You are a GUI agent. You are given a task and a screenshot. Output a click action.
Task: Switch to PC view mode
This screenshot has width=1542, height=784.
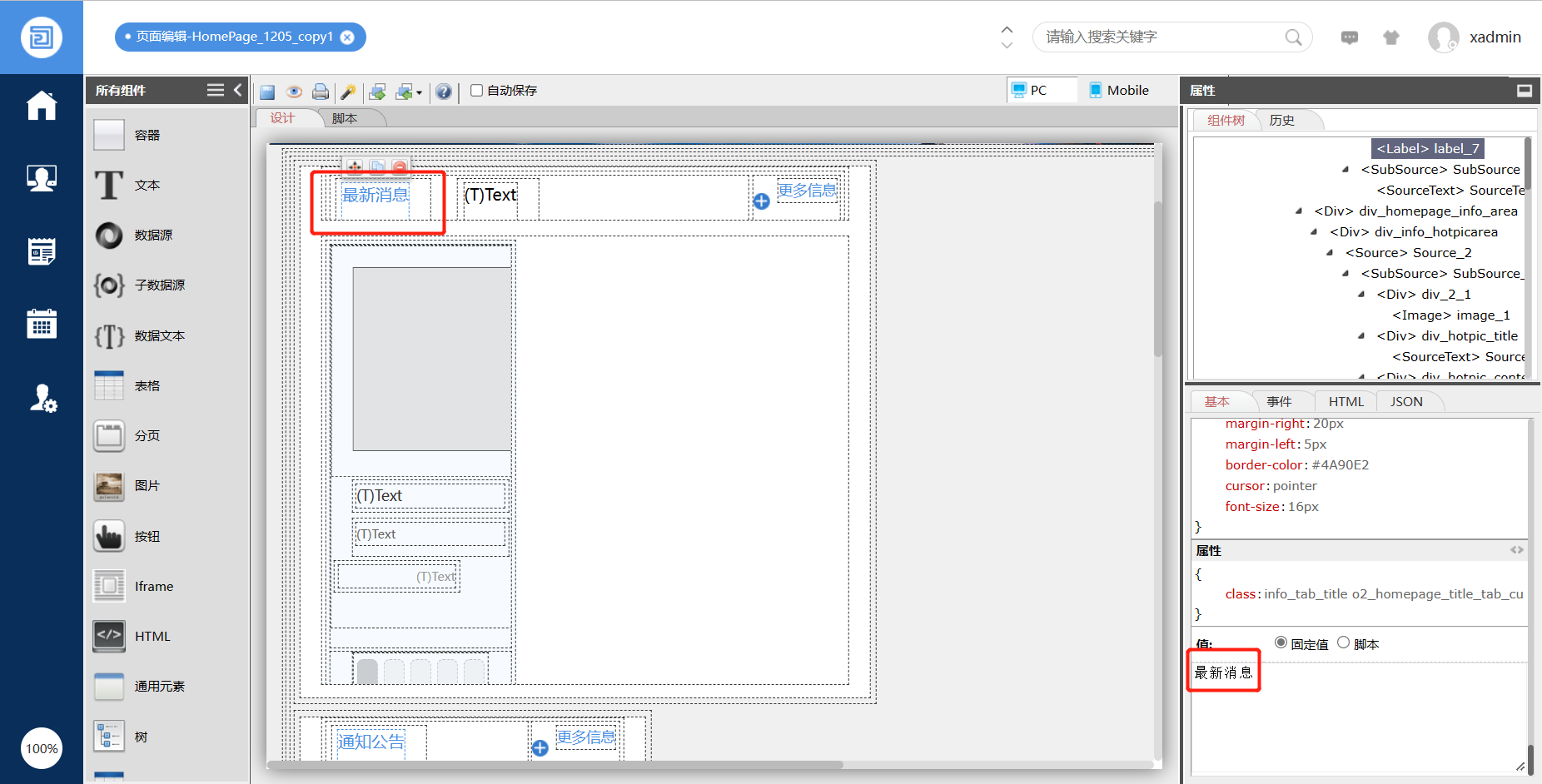(x=1042, y=90)
